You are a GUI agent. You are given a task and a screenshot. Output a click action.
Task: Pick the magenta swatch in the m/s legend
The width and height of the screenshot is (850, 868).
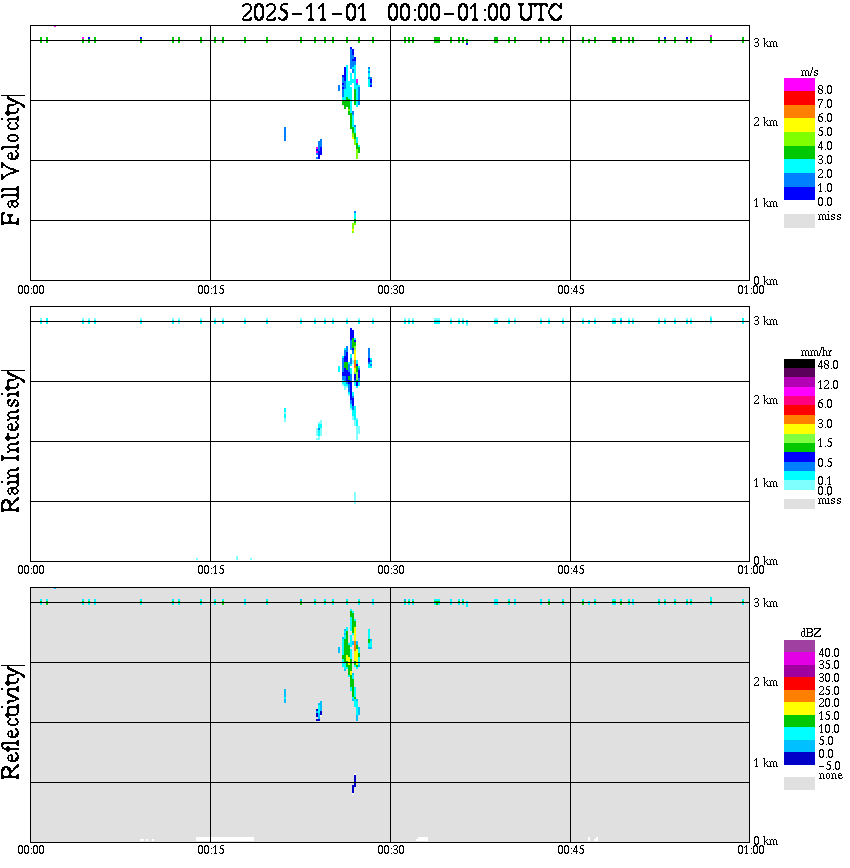click(x=799, y=85)
